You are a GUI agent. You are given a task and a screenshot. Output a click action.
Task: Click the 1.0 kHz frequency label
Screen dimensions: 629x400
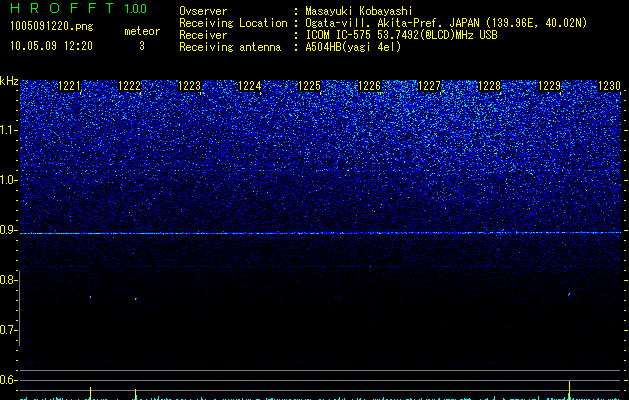[x=8, y=181]
